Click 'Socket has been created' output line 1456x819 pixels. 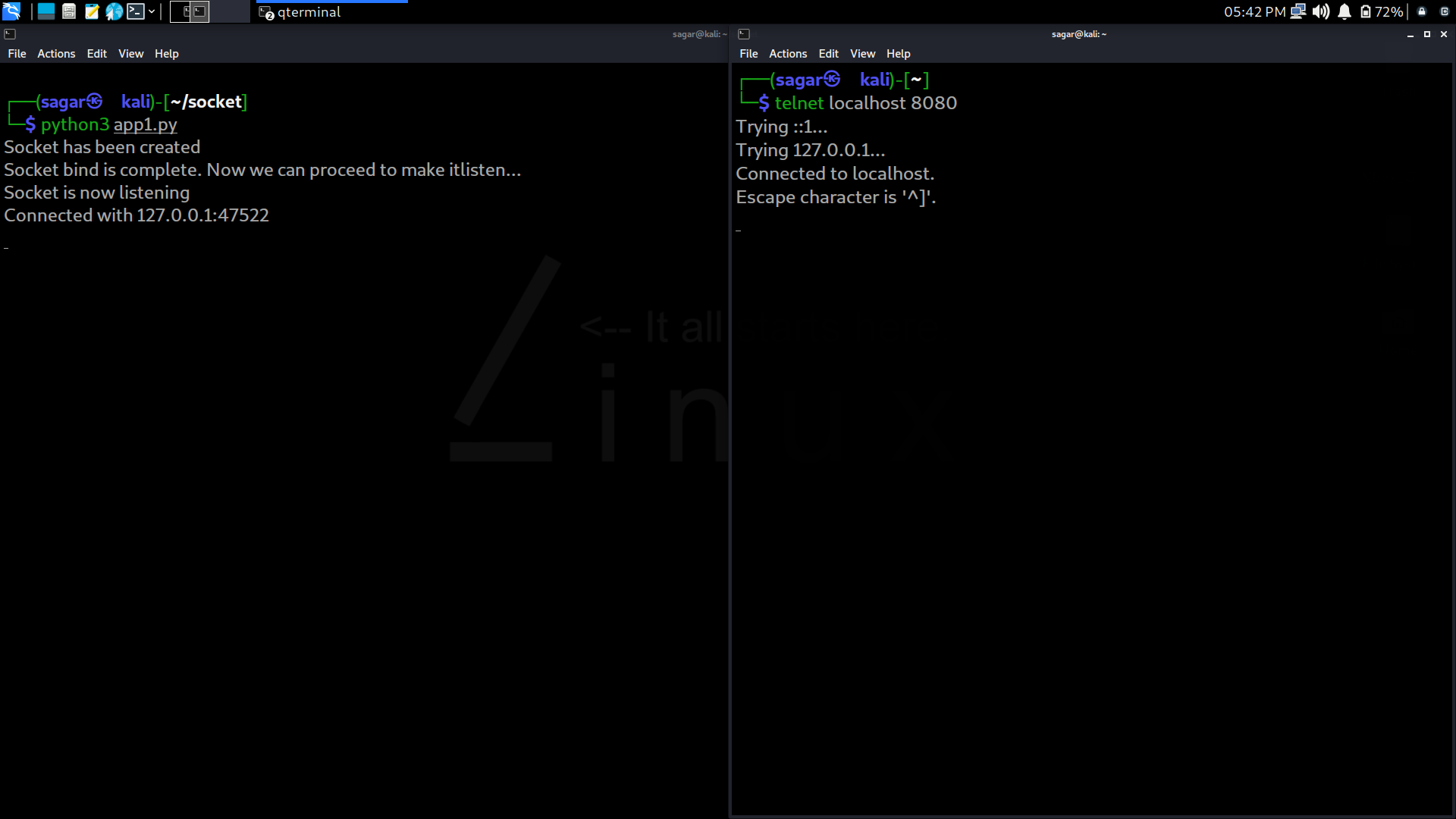click(x=102, y=147)
